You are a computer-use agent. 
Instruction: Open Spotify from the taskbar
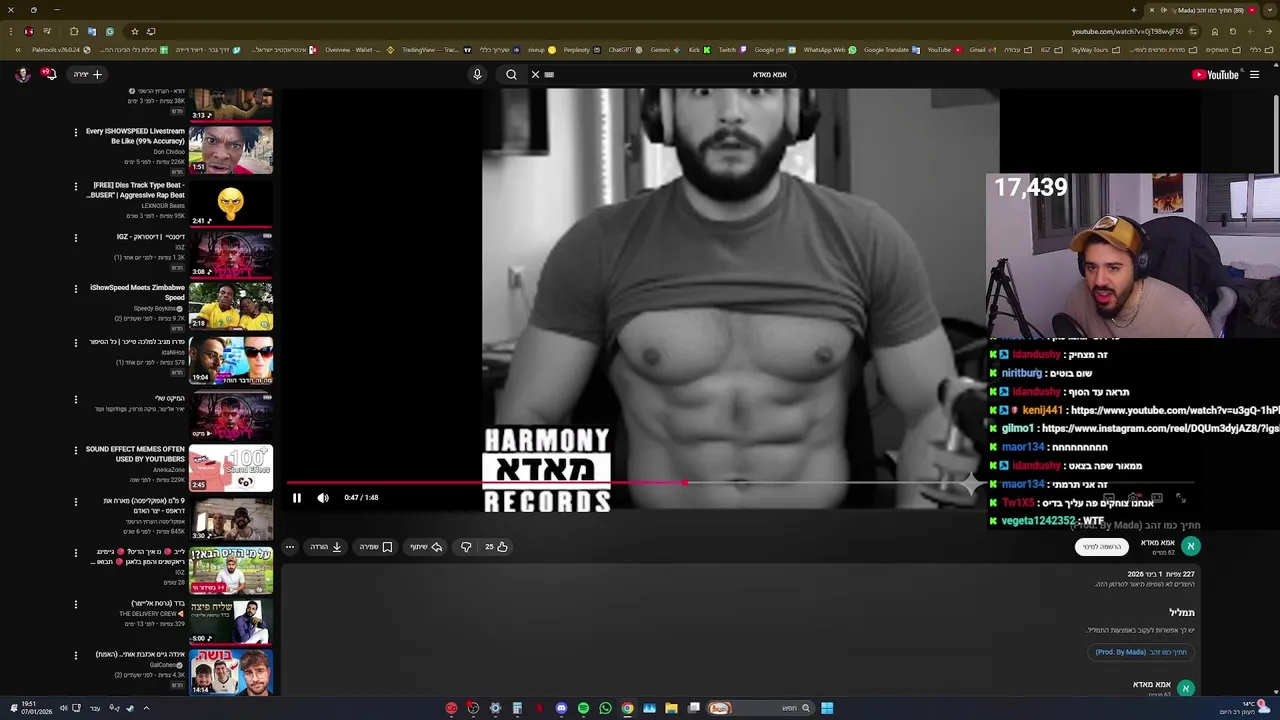(583, 708)
